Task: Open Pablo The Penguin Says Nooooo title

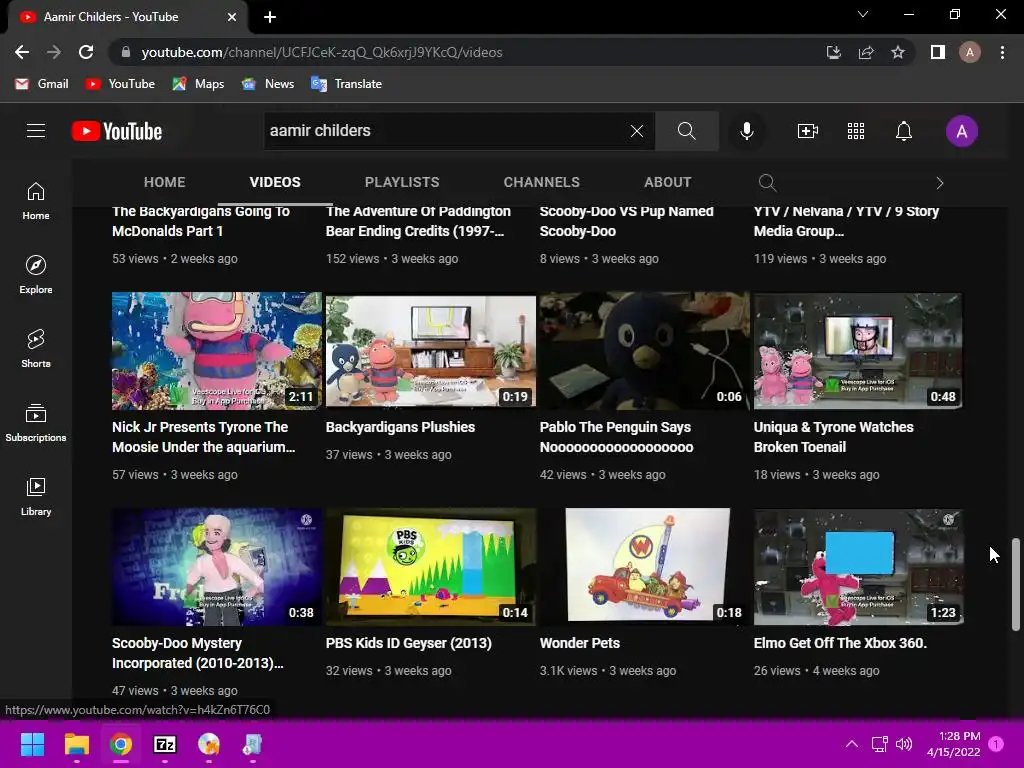Action: 616,437
